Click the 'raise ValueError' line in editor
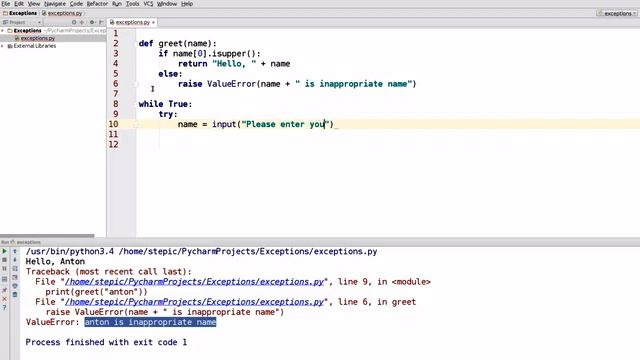Image resolution: width=640 pixels, height=360 pixels. 297,84
